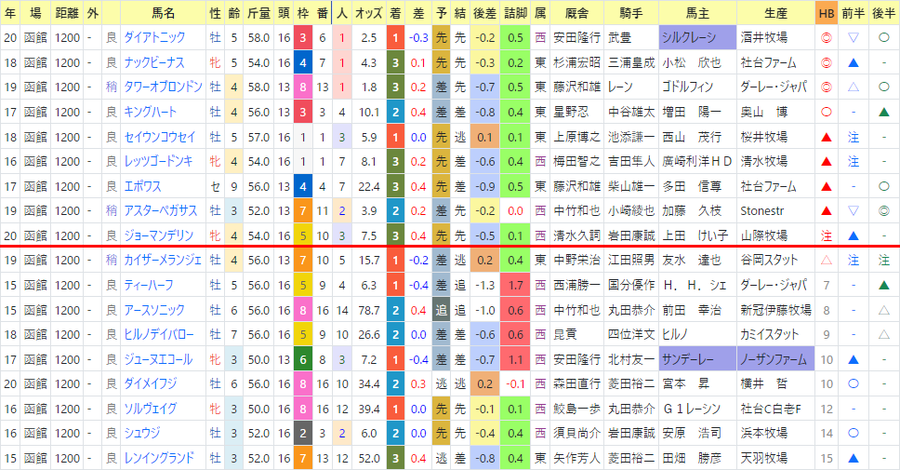Click the -1.3 後差 cell

485,285
